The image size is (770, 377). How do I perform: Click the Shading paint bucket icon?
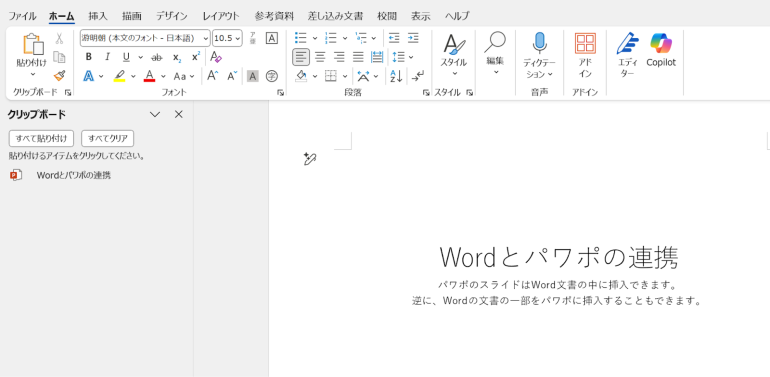[301, 76]
